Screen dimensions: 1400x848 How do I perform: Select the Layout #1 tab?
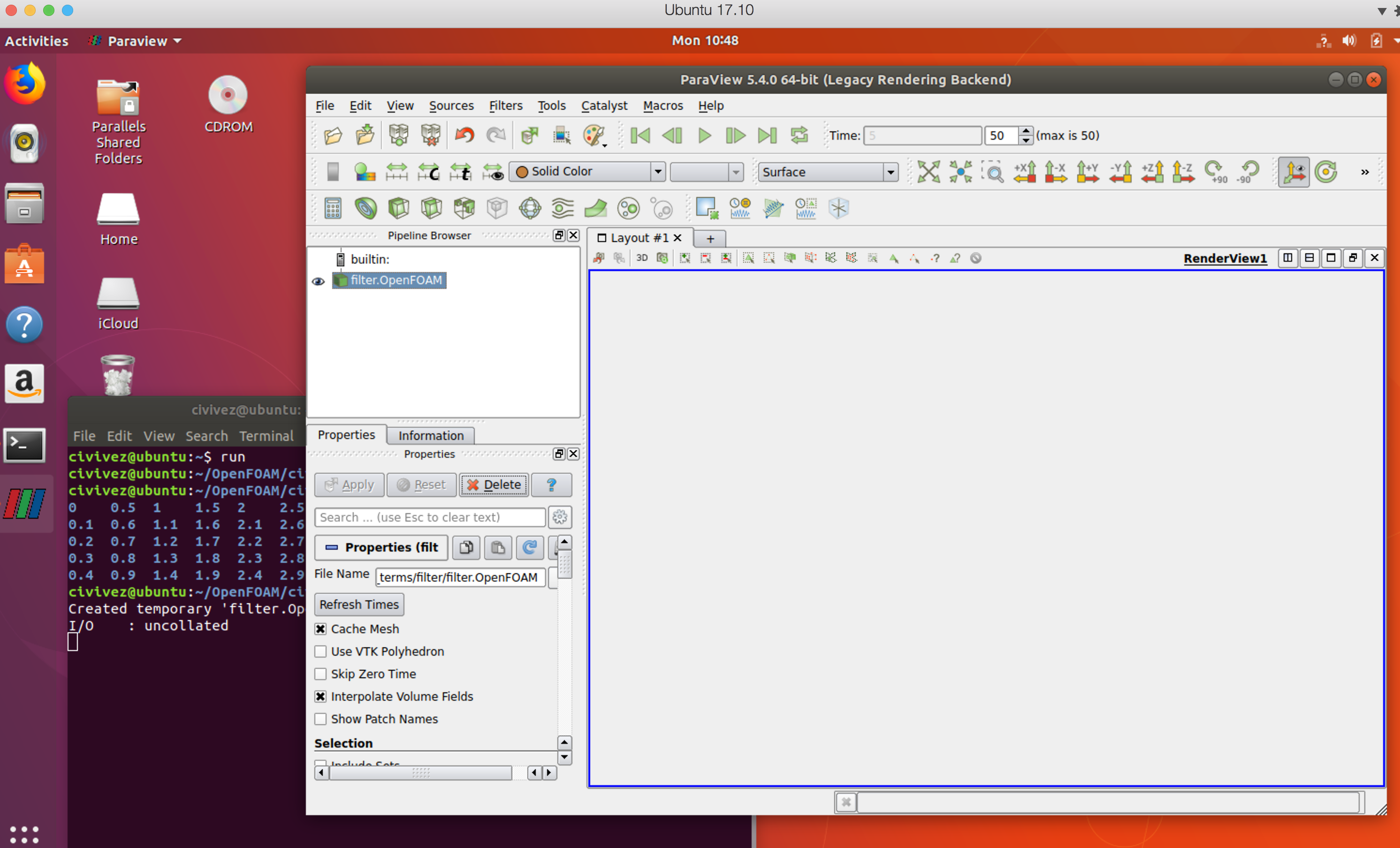pyautogui.click(x=639, y=238)
